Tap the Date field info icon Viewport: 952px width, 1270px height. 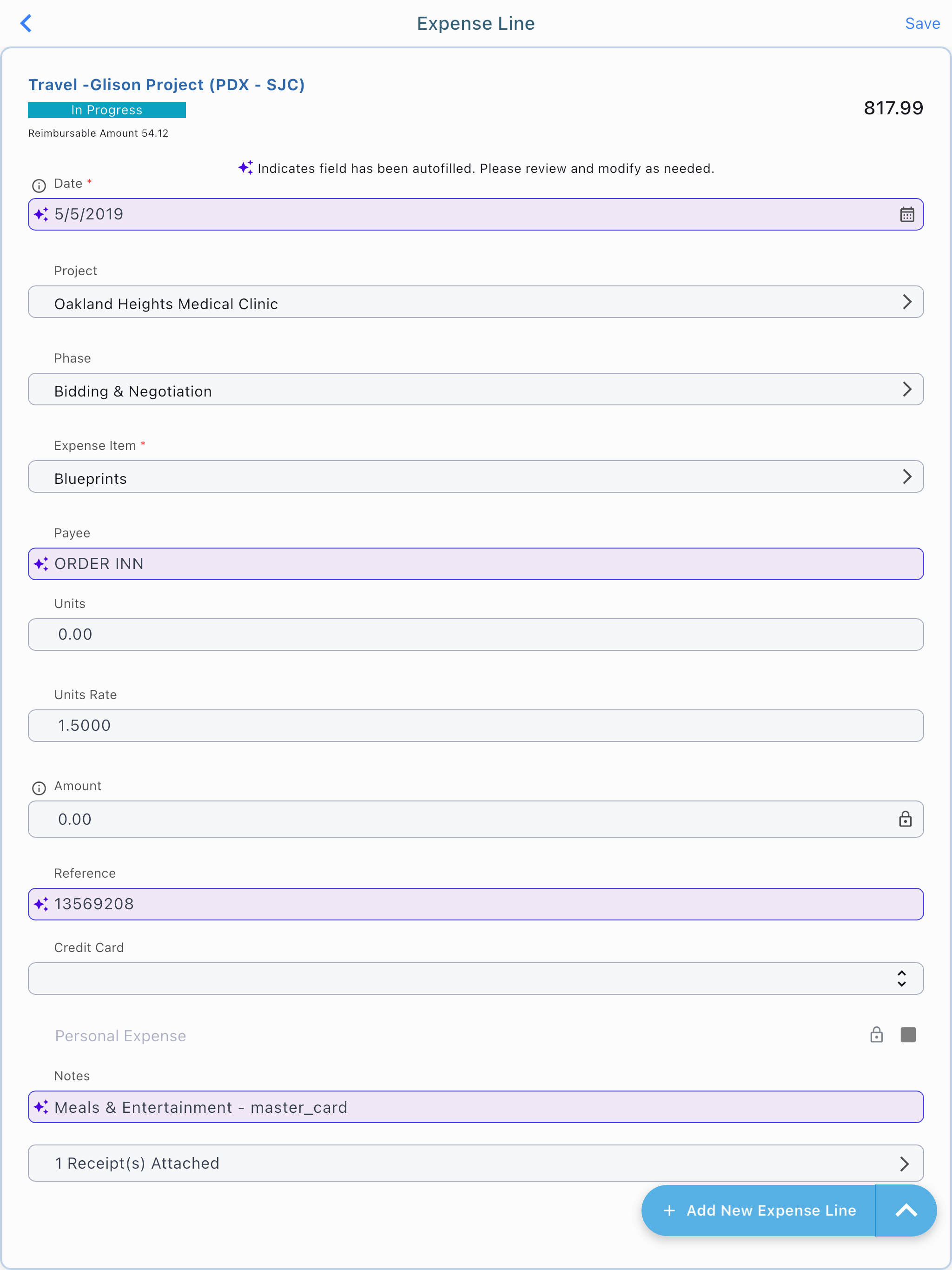(x=39, y=185)
